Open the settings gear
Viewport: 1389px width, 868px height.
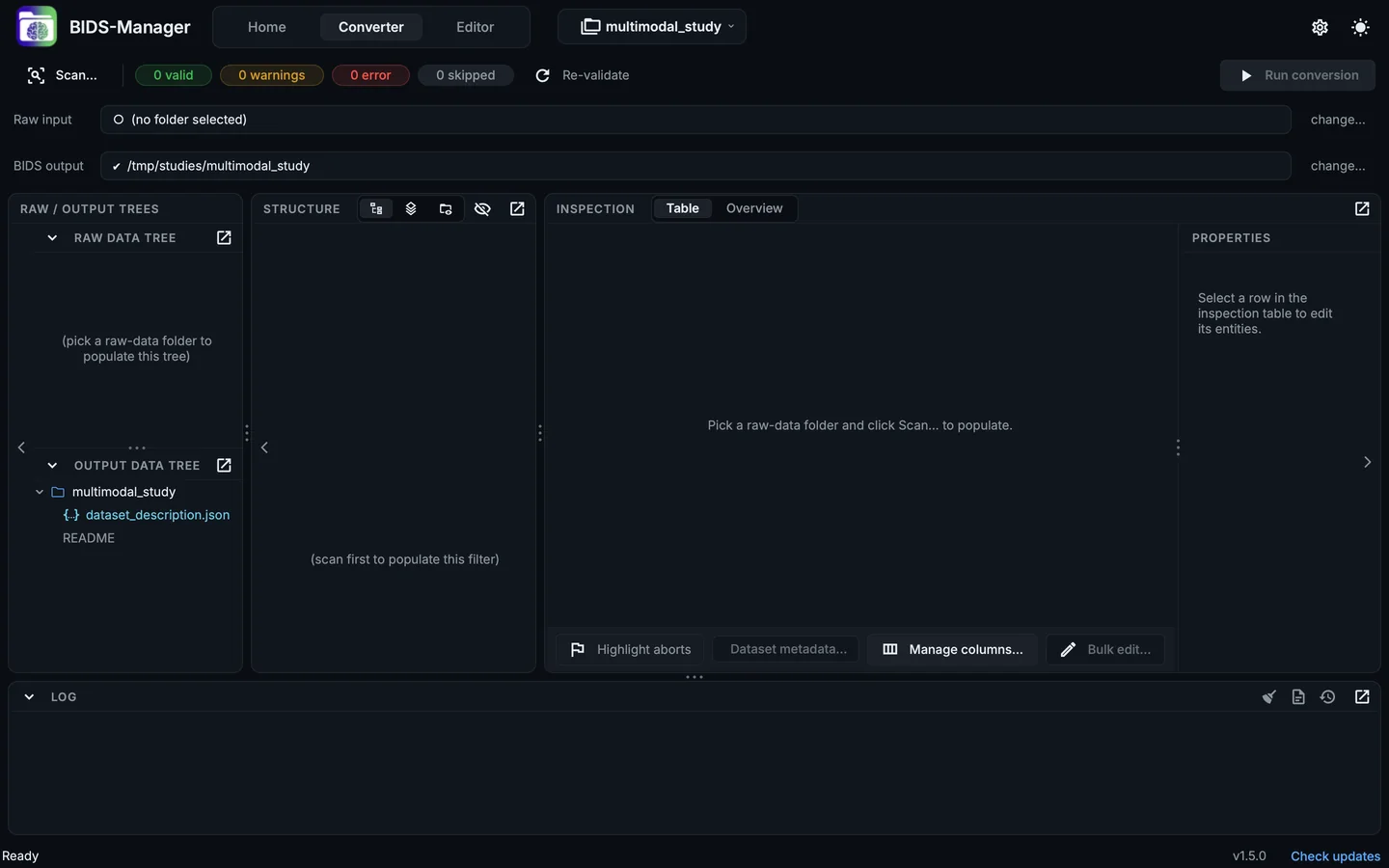point(1320,27)
